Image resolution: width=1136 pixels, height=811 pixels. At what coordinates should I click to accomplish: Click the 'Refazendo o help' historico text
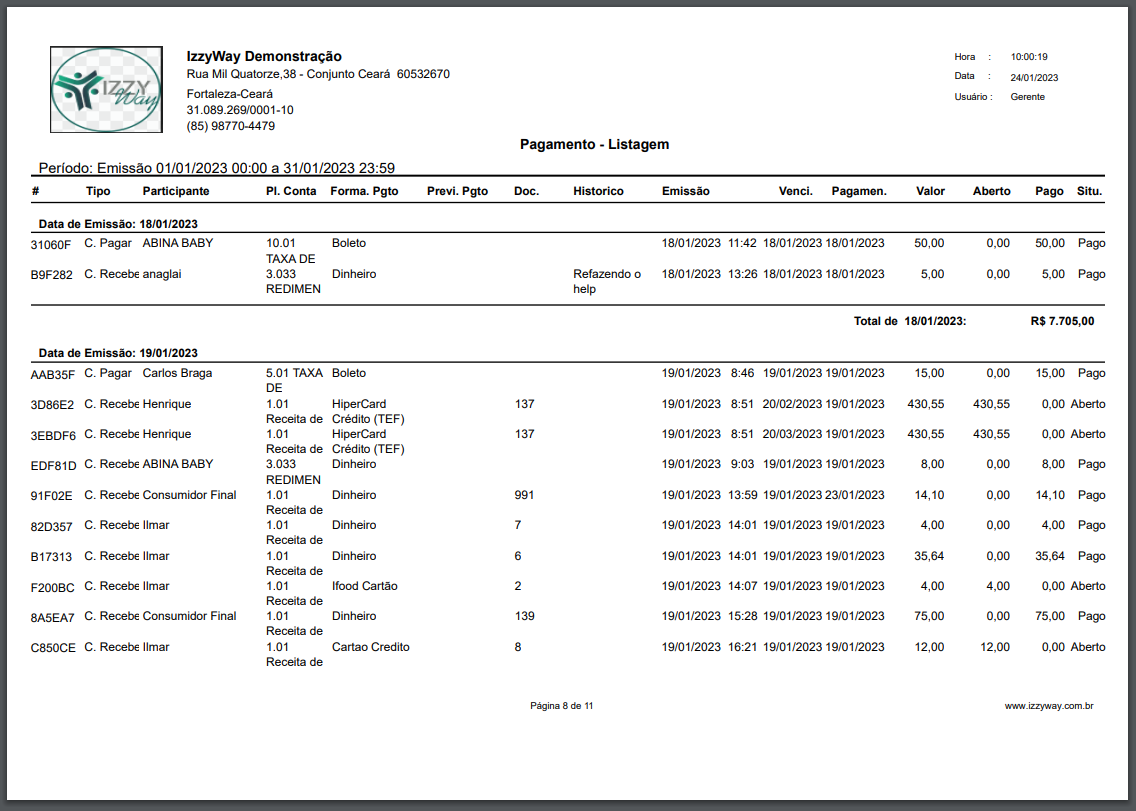pyautogui.click(x=607, y=281)
